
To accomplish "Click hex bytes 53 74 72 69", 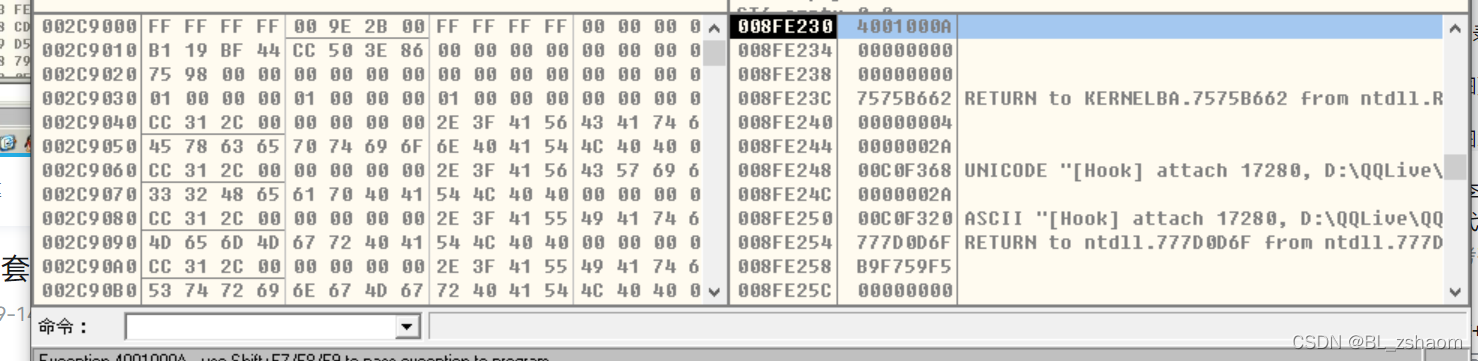I will click(x=214, y=290).
